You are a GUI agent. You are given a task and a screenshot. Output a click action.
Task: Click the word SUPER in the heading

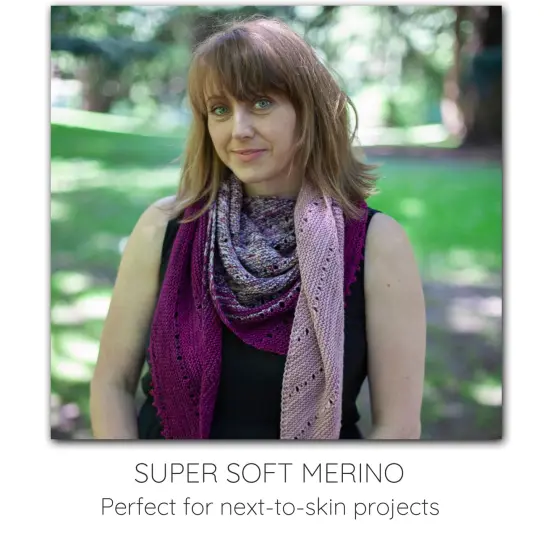[x=176, y=473]
